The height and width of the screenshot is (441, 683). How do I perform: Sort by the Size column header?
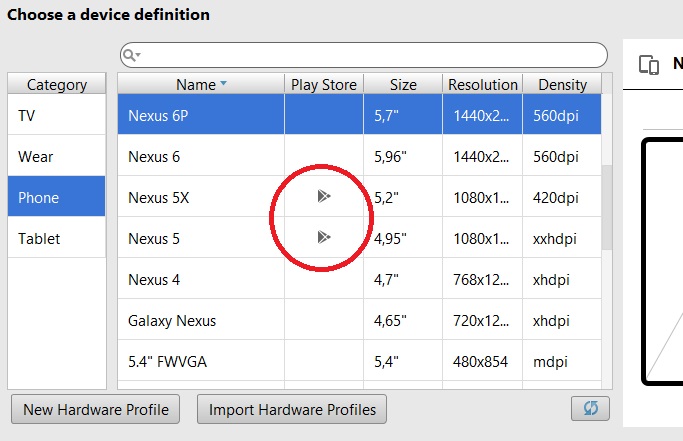click(x=403, y=85)
